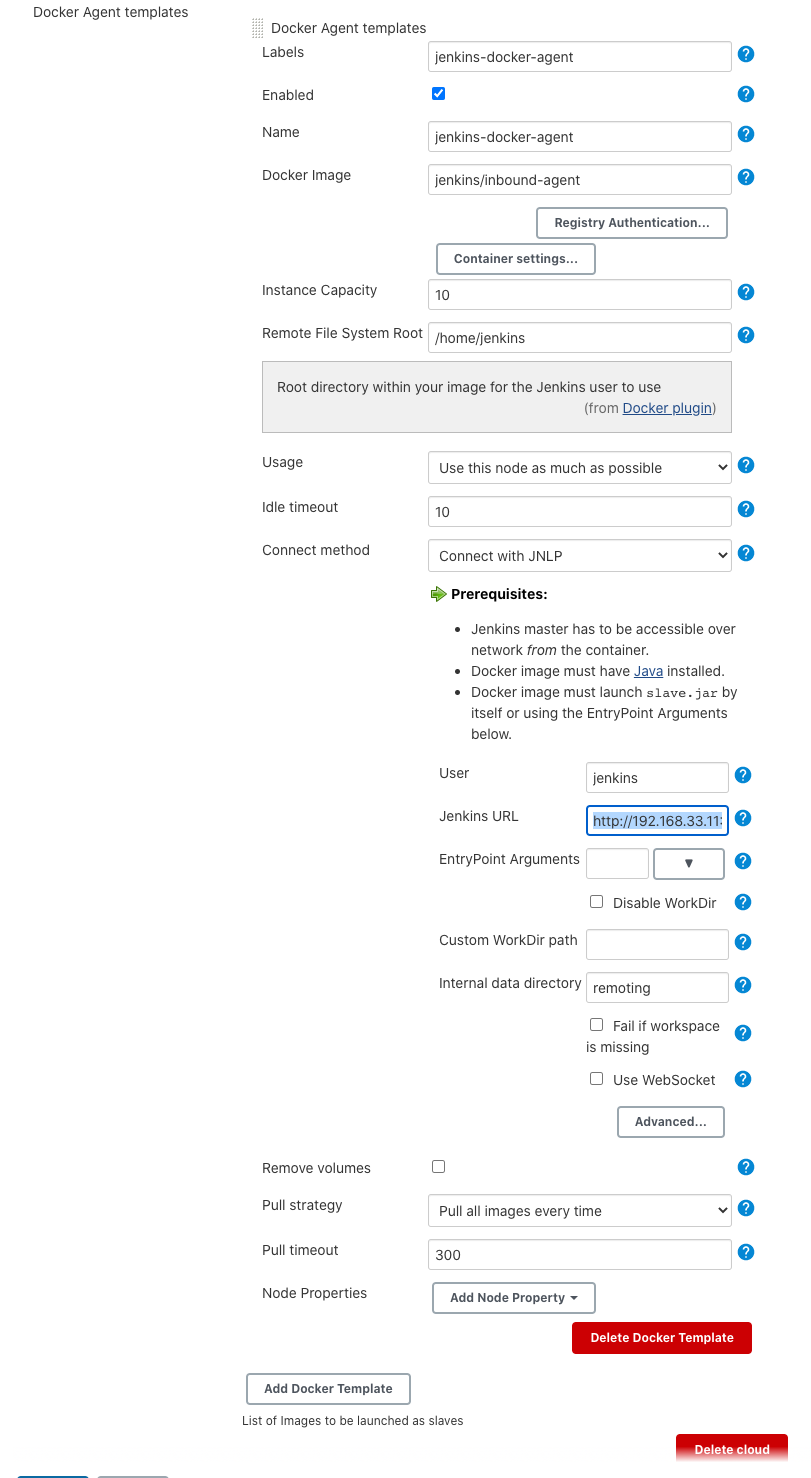The image size is (811, 1478).
Task: Open the Add Node Property menu
Action: tap(513, 1297)
